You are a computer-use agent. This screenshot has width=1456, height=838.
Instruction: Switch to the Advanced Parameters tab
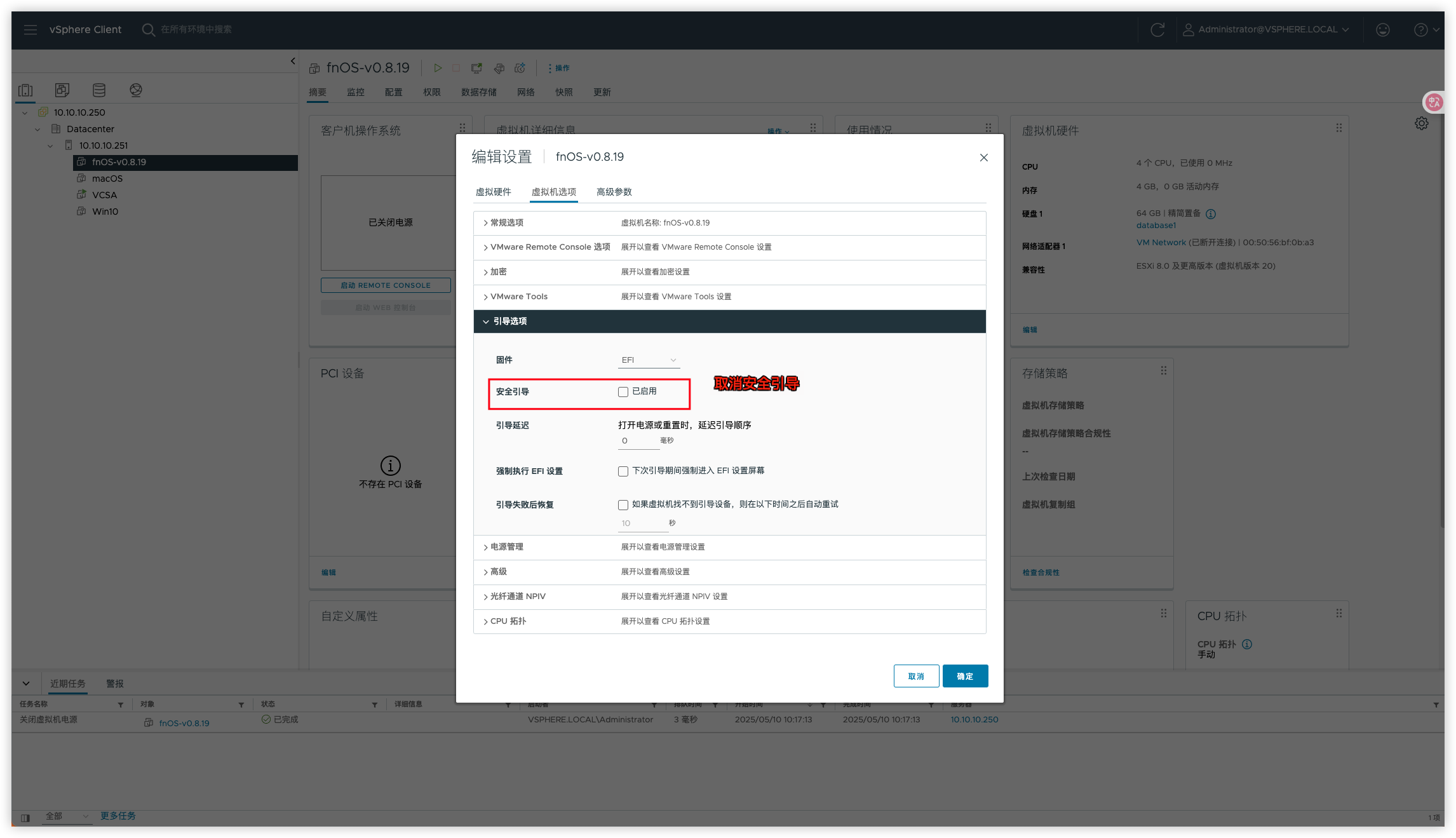(x=614, y=192)
